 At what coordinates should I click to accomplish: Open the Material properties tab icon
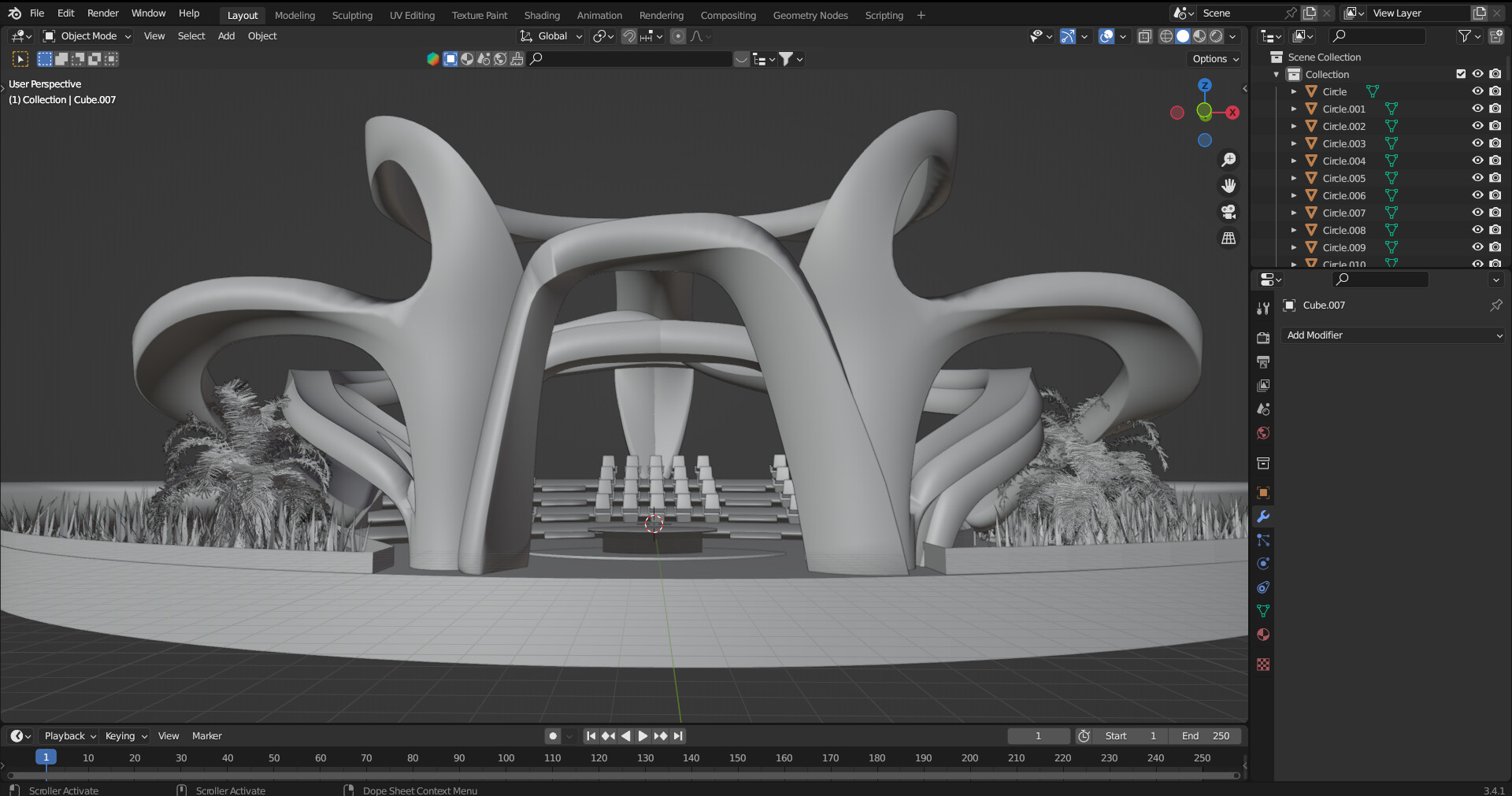pyautogui.click(x=1263, y=635)
